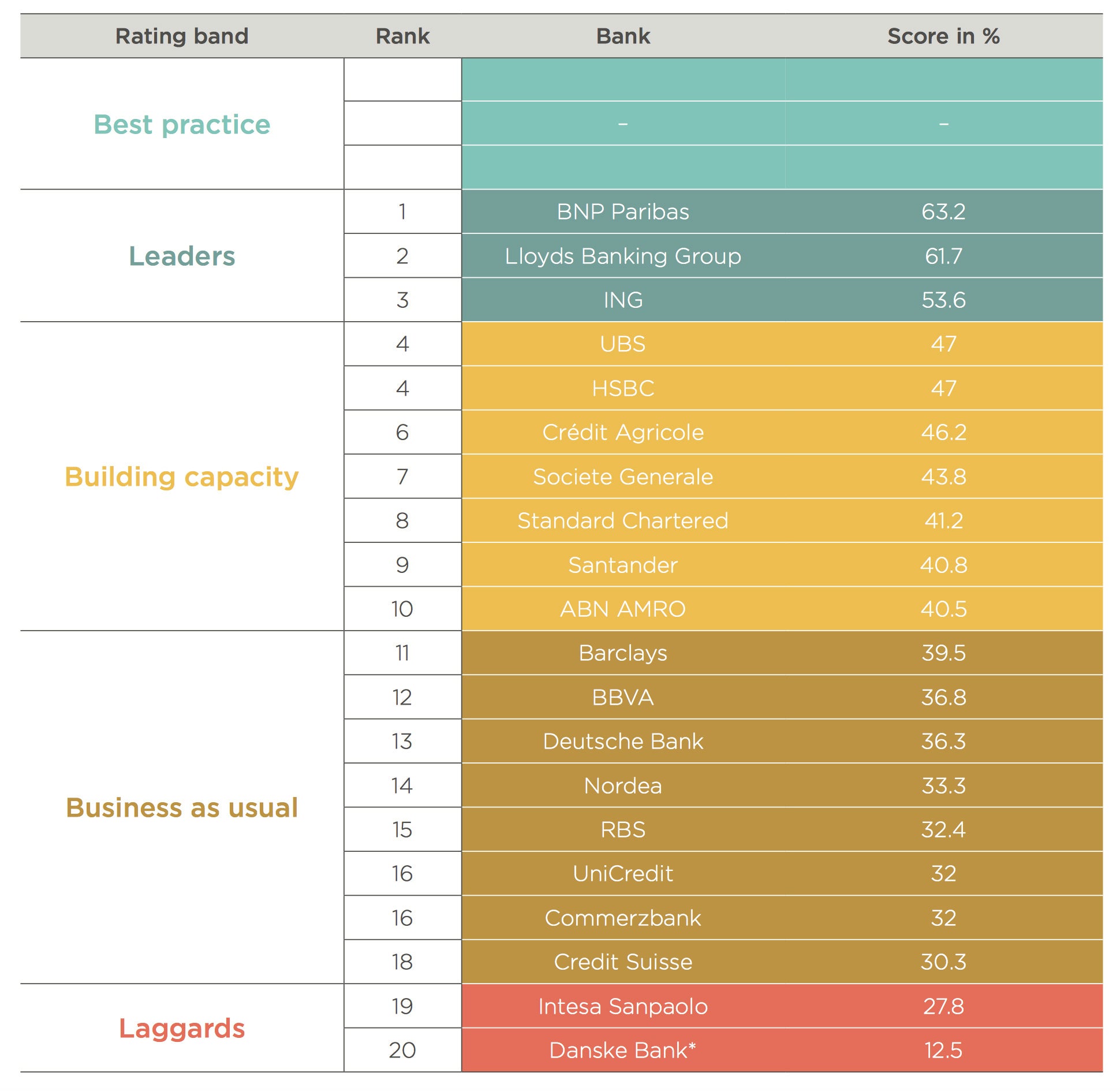The width and height of the screenshot is (1120, 1091).
Task: Click the Rank column header
Action: pos(402,36)
